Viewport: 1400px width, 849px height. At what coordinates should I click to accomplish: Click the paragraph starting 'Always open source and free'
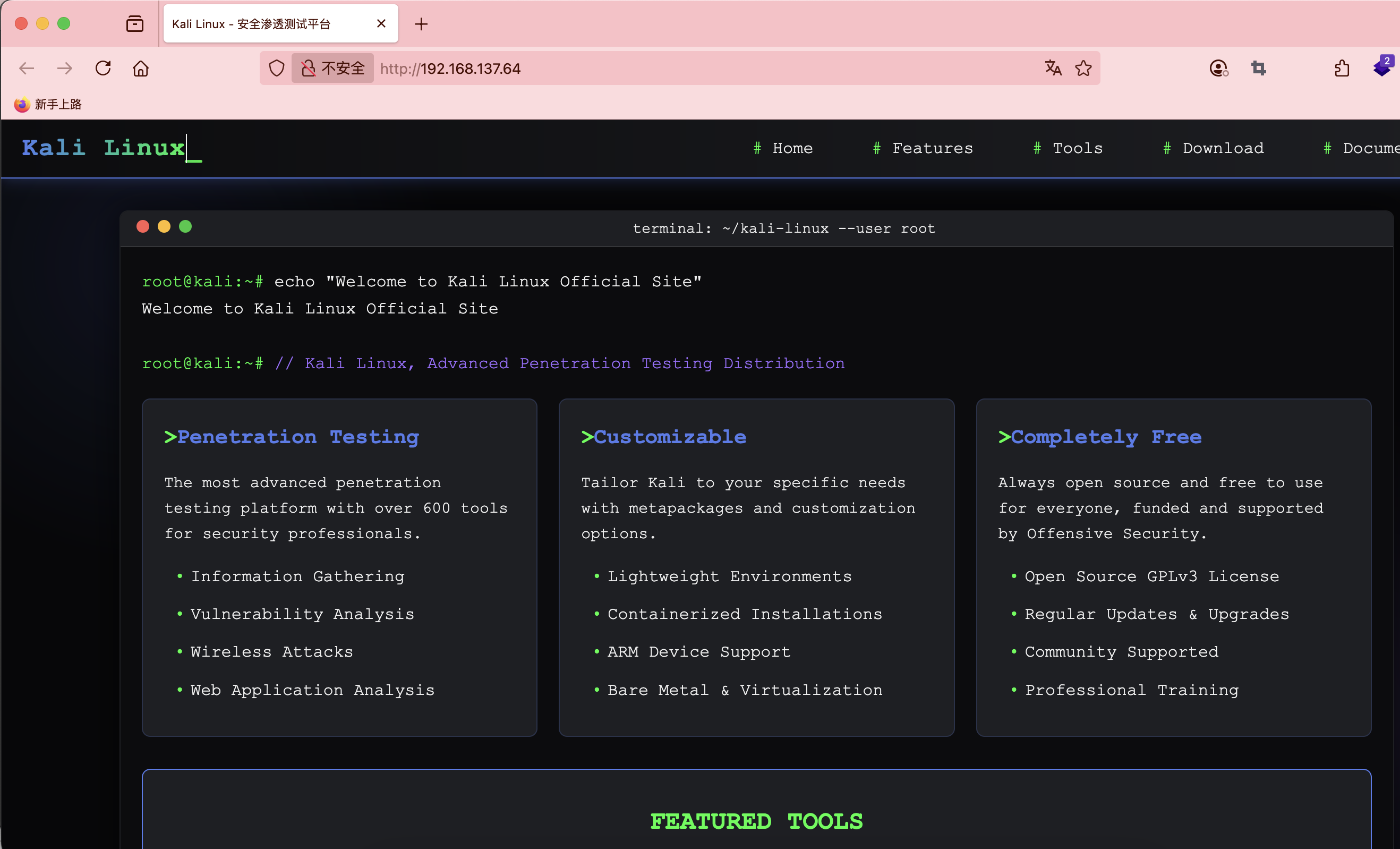pos(1161,508)
